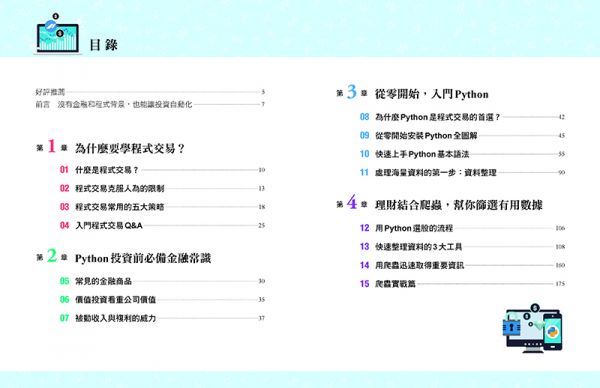Select chapter title Python 投資前必備金融常識

click(143, 258)
